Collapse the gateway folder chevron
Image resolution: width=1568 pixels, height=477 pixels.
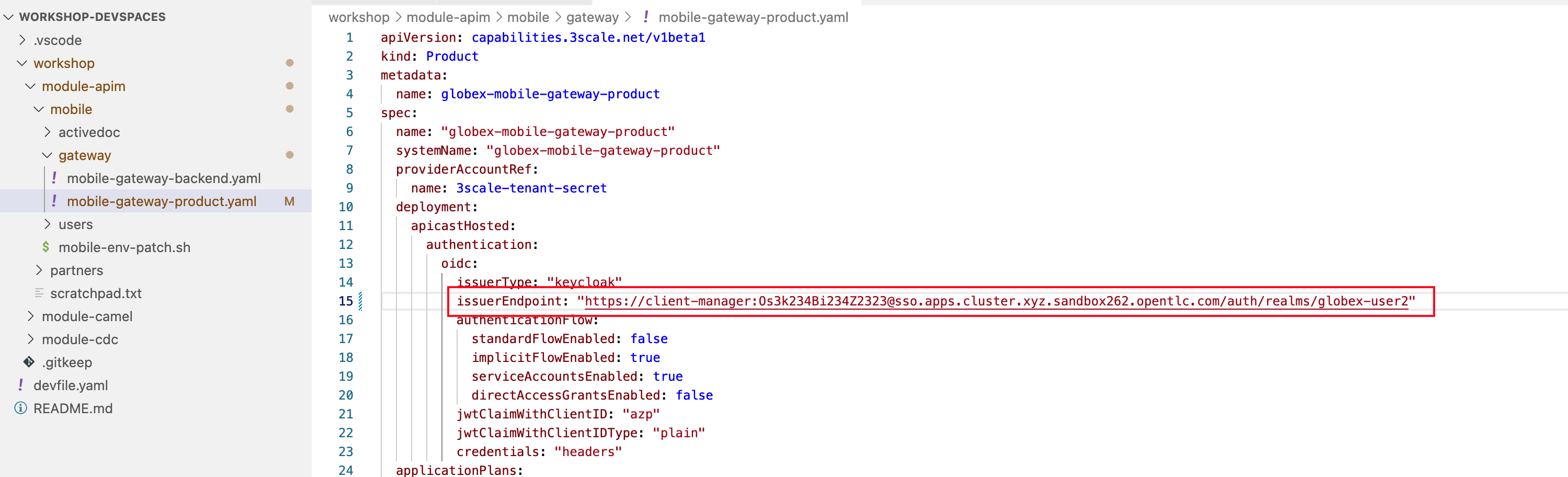48,155
